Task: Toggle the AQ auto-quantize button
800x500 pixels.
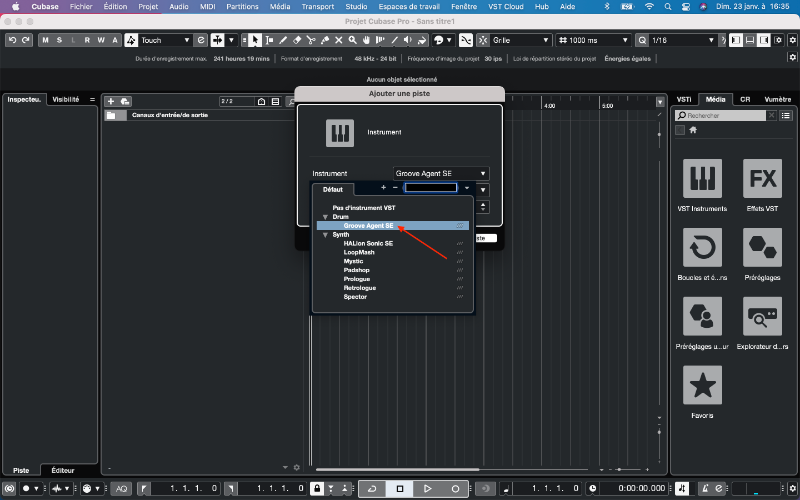Action: pyautogui.click(x=121, y=489)
